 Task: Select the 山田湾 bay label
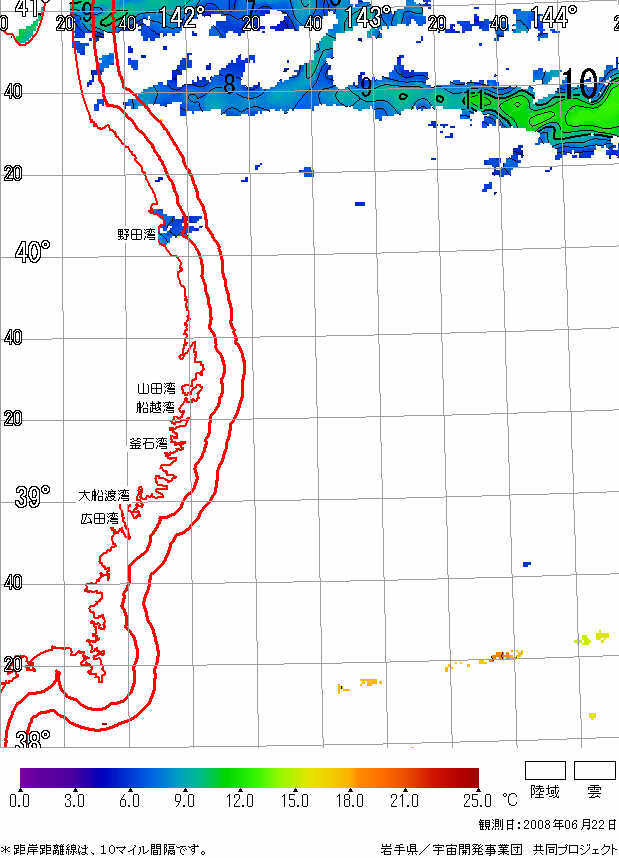156,388
